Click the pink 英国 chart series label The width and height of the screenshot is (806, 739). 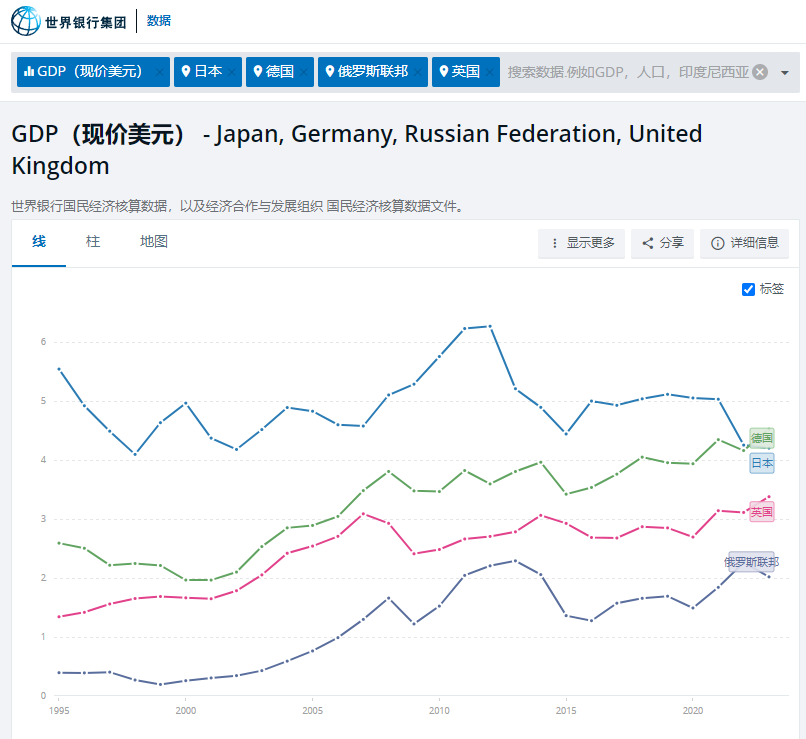click(x=762, y=511)
